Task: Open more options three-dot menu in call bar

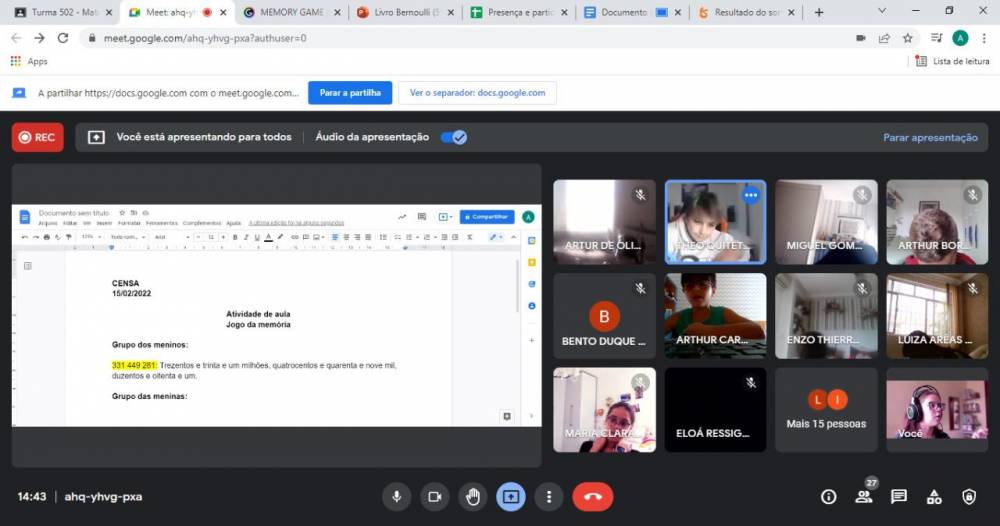Action: tap(548, 496)
